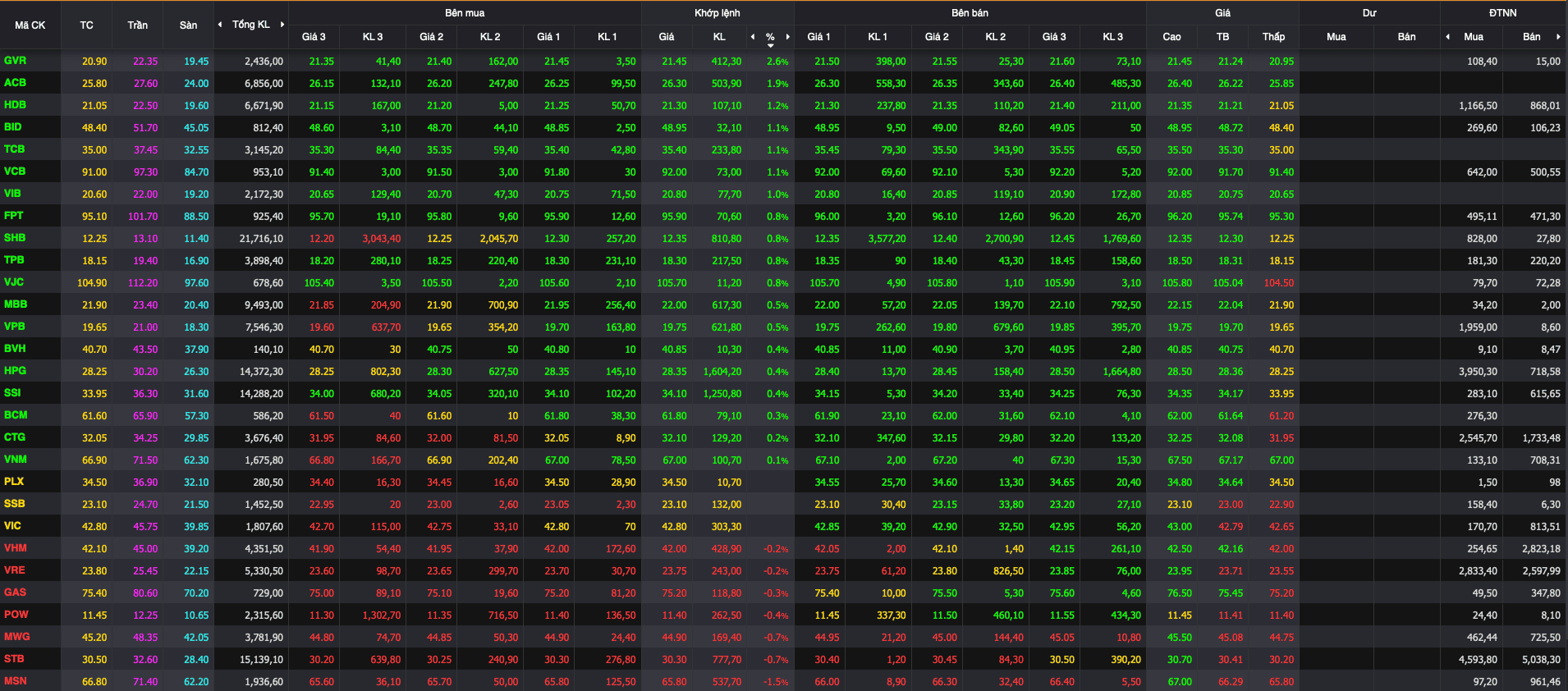Click STB's foreign buy value 4,593,80
The height and width of the screenshot is (691, 1568).
point(1478,660)
